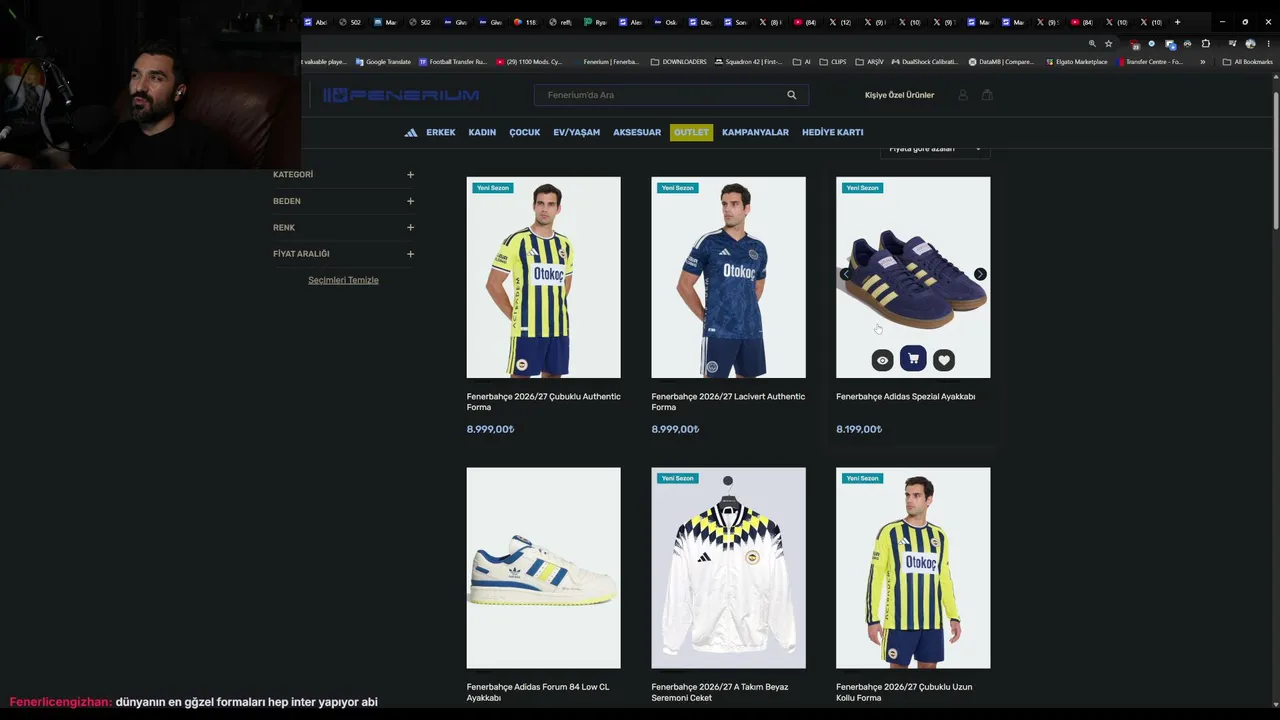Click the search magnifier in Fenerium search
The image size is (1280, 720).
point(792,95)
